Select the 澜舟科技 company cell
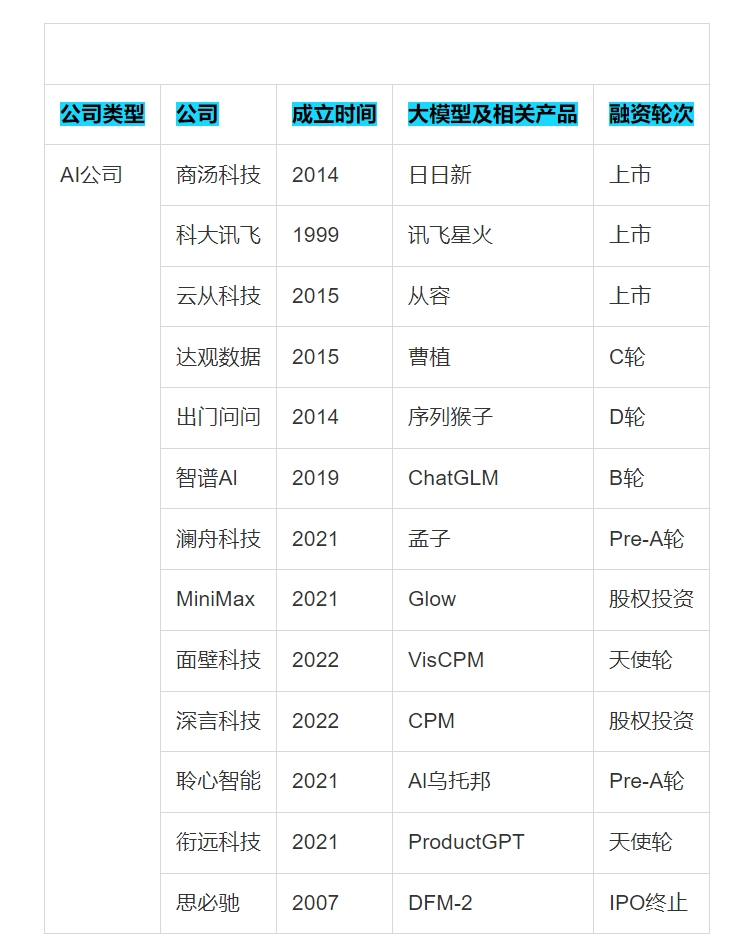Image resolution: width=750 pixels, height=950 pixels. pyautogui.click(x=218, y=539)
